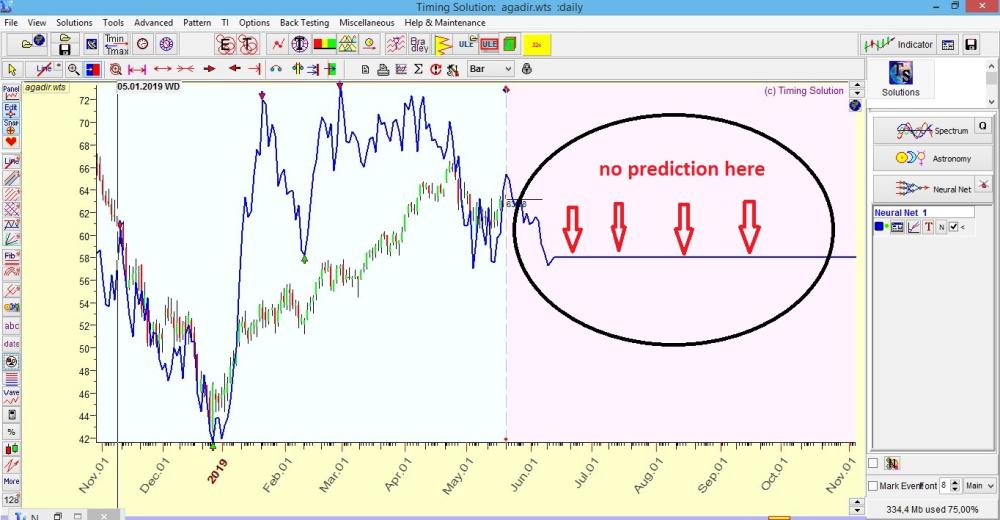Click the font size stepper arrows

[956, 486]
